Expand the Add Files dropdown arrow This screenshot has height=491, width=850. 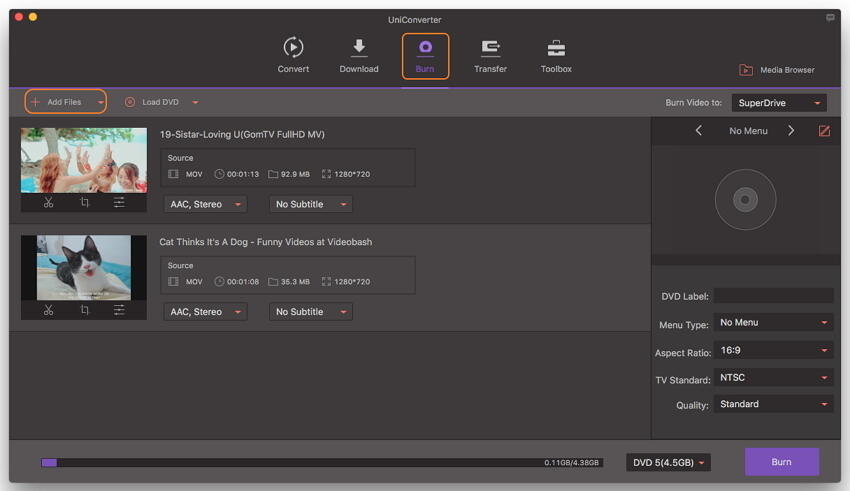tap(100, 102)
